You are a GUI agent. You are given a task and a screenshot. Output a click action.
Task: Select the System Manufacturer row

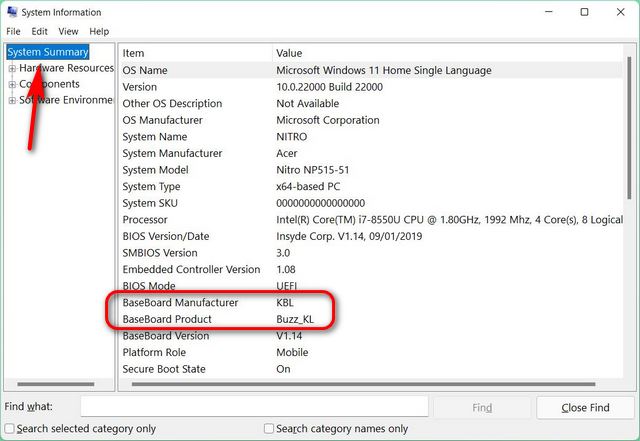371,154
